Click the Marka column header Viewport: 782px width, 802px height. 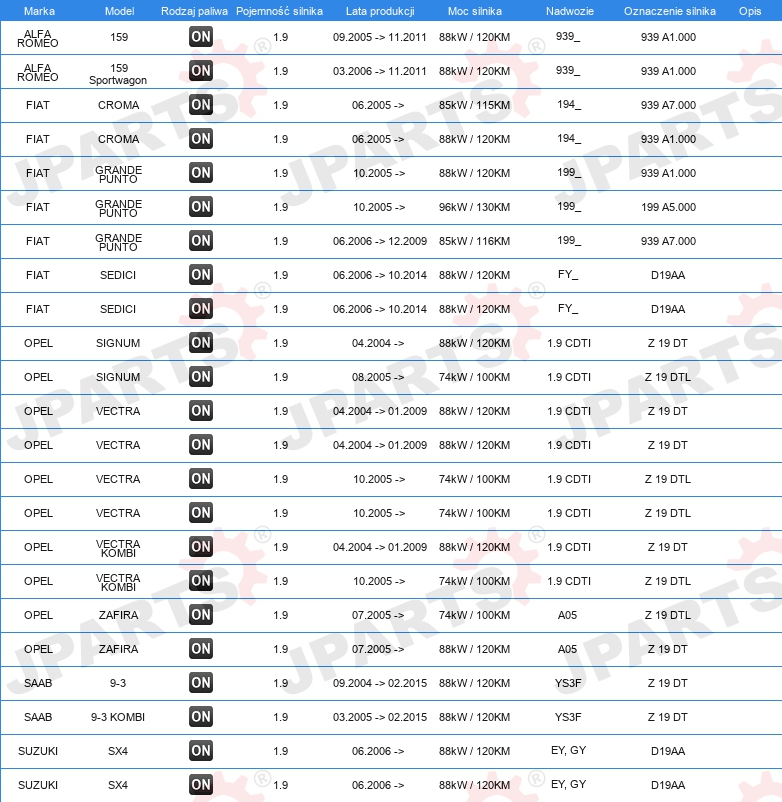[39, 11]
